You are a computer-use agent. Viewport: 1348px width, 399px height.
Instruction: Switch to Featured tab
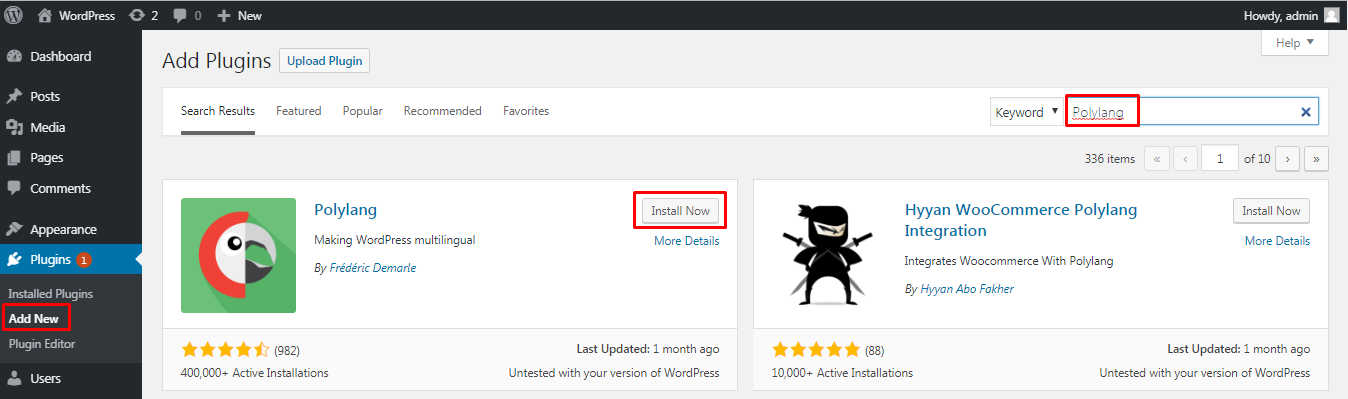point(299,111)
